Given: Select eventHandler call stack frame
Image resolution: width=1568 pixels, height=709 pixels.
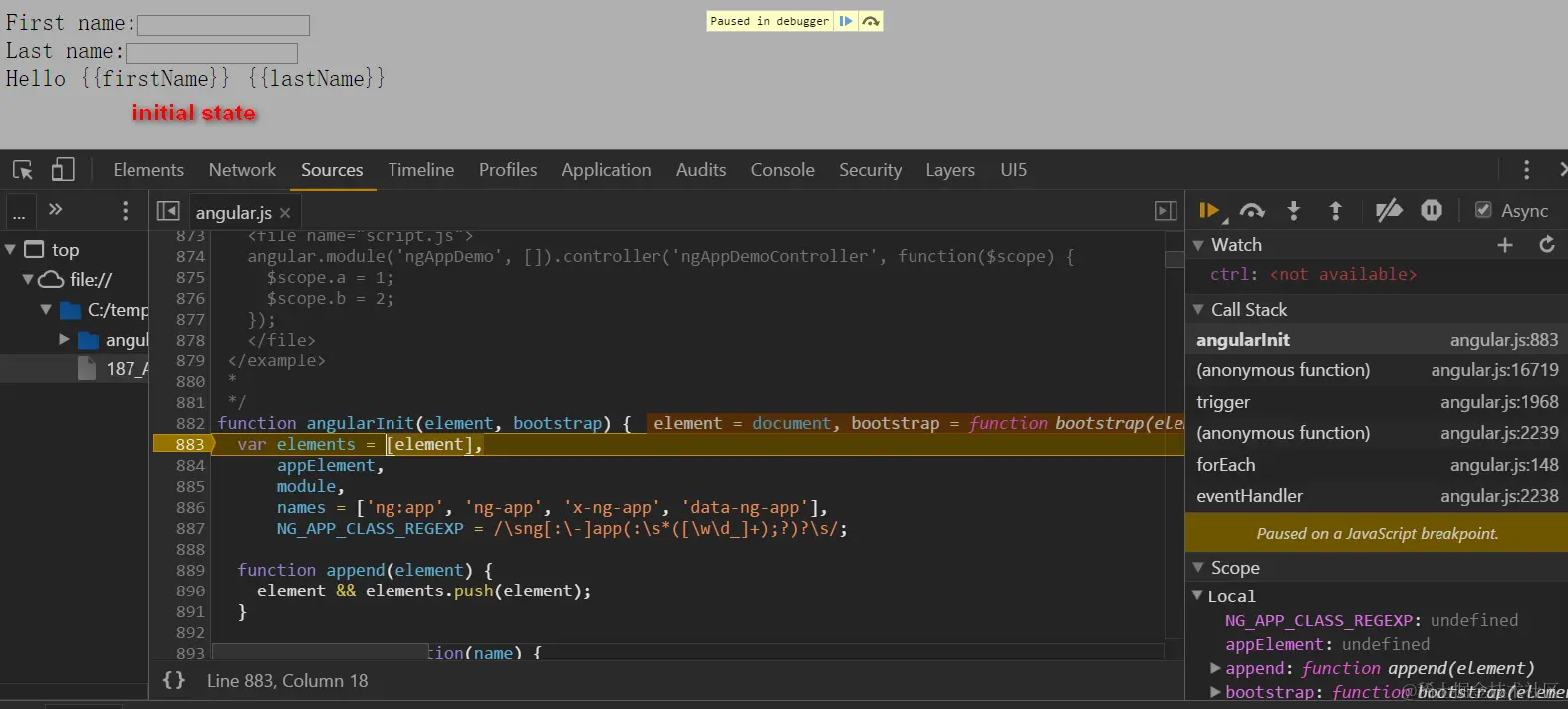Looking at the screenshot, I should coord(1377,496).
